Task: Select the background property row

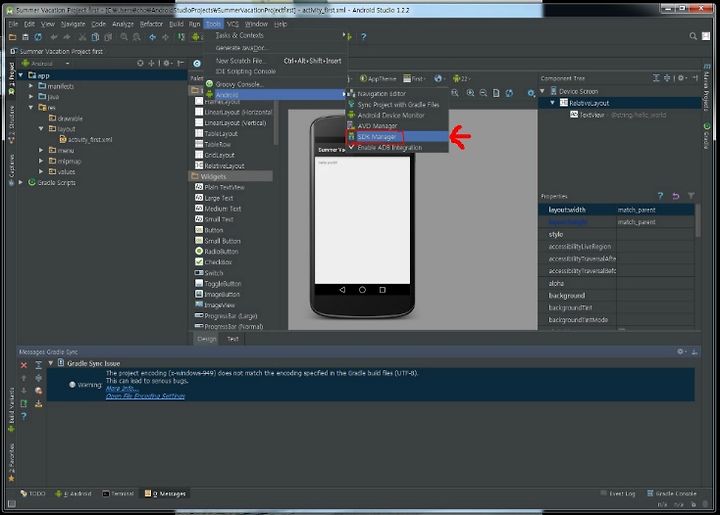Action: [616, 296]
